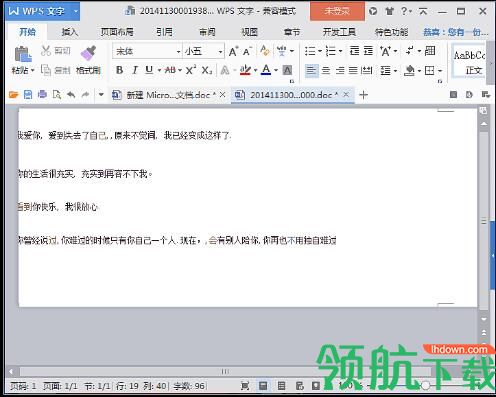
Task: Expand the numbered list dropdown arrow
Action: (340, 51)
